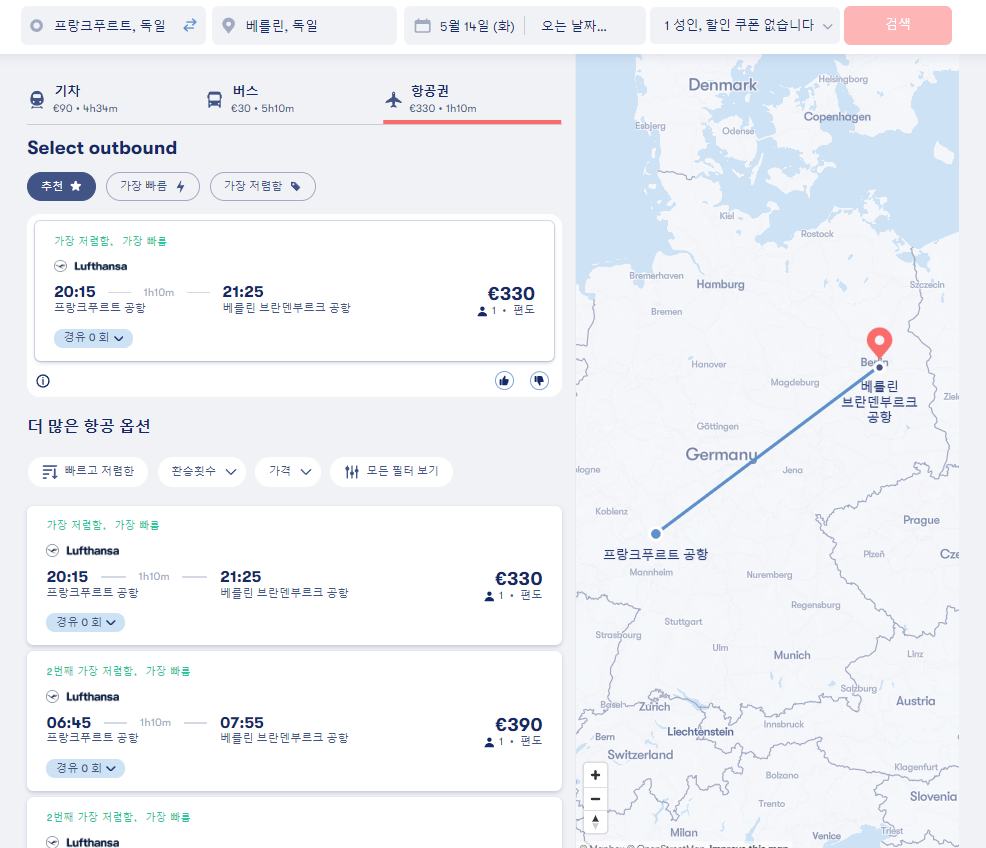Click the destination pin icon beside 베를린
986x848 pixels.
click(229, 26)
